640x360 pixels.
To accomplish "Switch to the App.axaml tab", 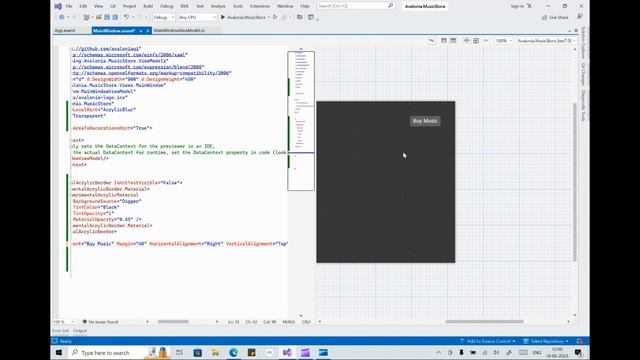I will coord(65,31).
